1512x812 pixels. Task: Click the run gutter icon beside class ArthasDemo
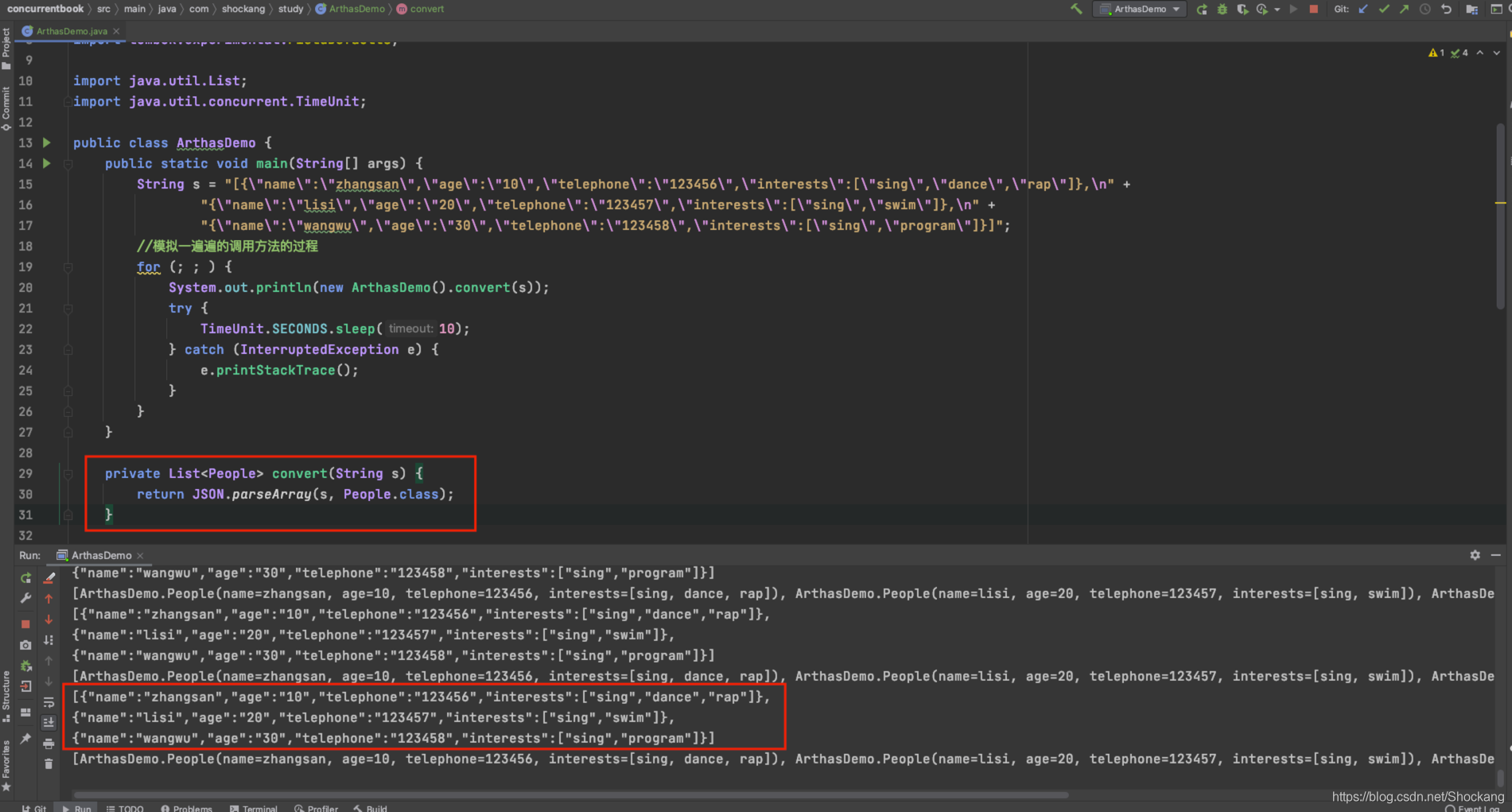pyautogui.click(x=46, y=142)
